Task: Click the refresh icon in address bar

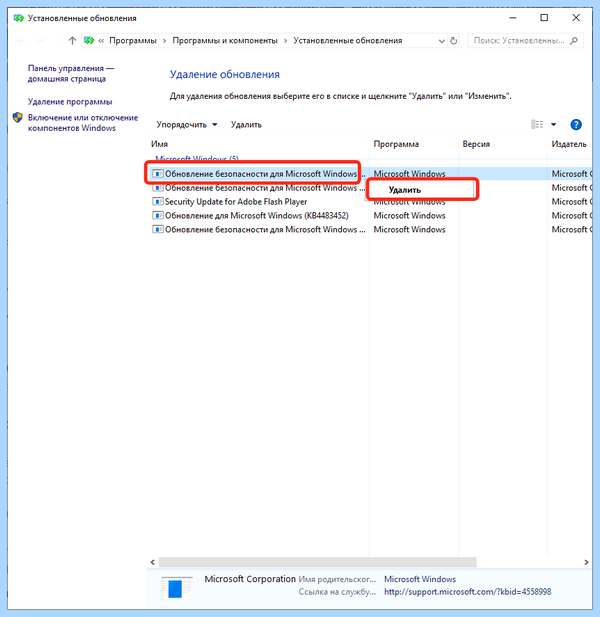Action: (454, 41)
